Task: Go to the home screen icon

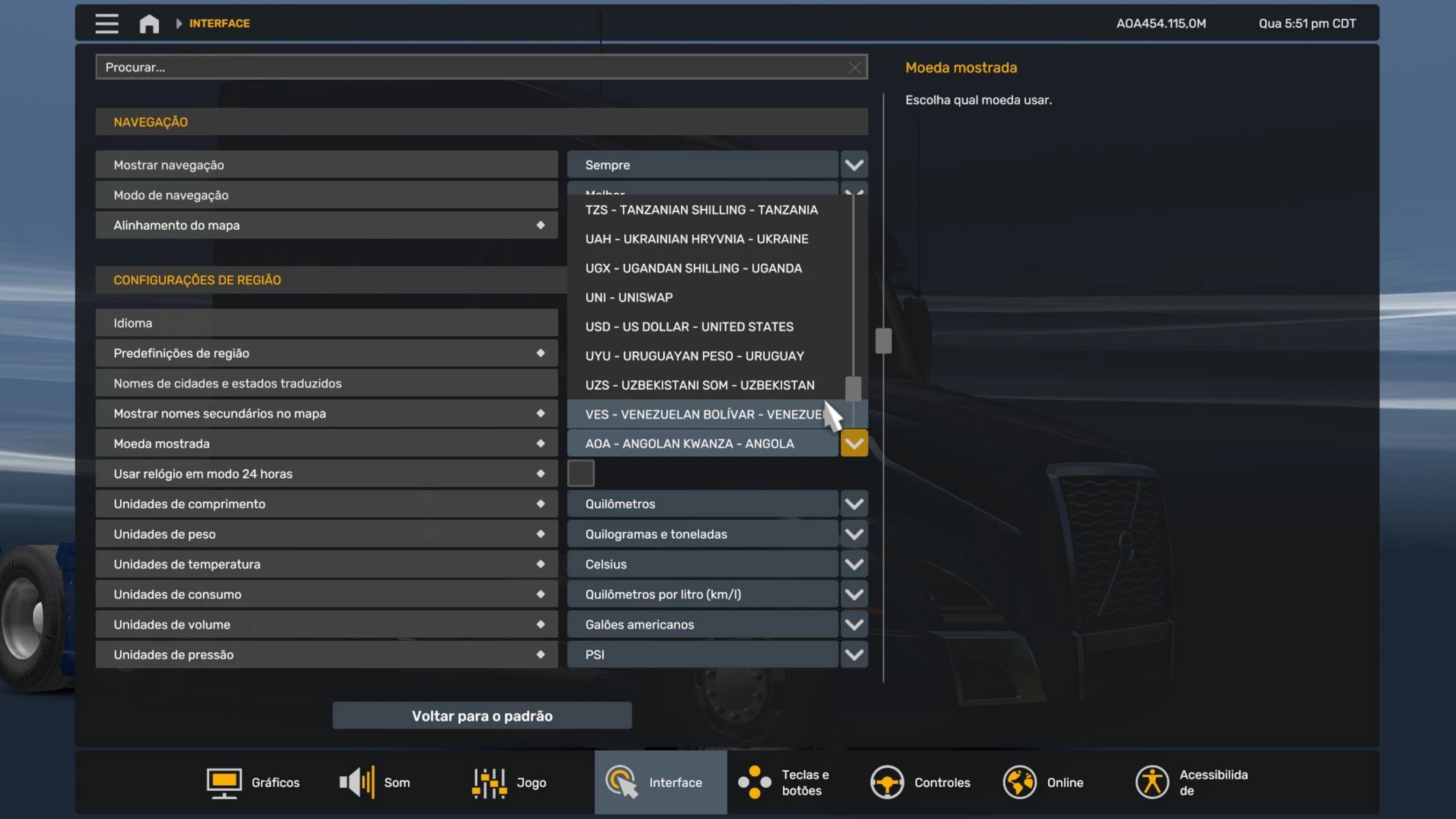Action: pyautogui.click(x=149, y=24)
